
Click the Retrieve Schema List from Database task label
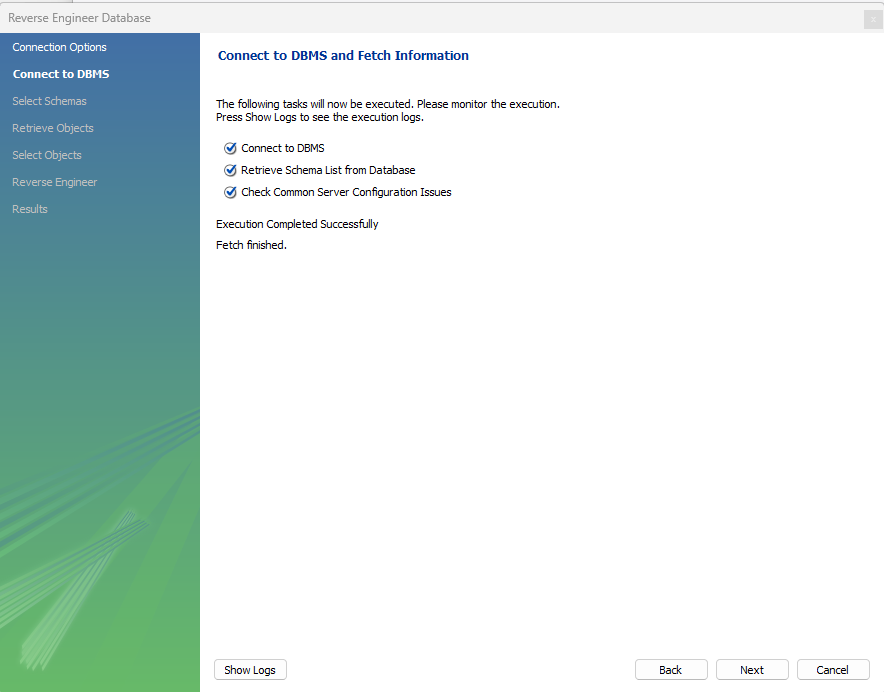click(328, 170)
